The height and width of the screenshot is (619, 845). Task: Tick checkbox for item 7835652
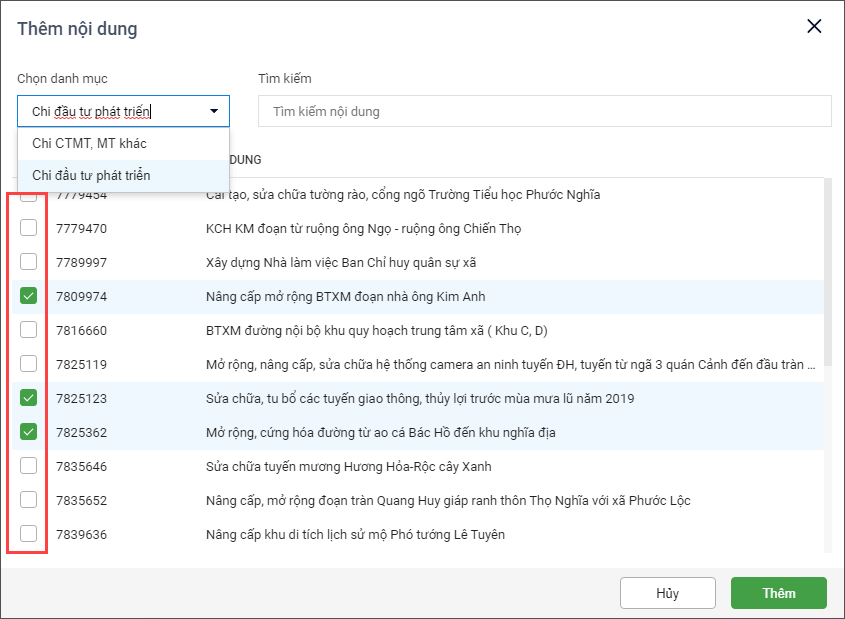(x=29, y=500)
